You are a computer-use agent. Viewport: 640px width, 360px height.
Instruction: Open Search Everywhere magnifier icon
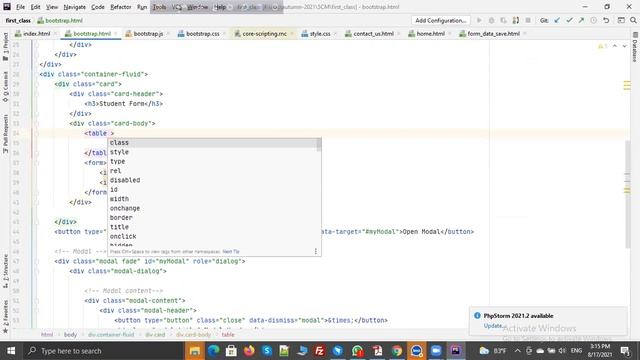pyautogui.click(x=633, y=20)
